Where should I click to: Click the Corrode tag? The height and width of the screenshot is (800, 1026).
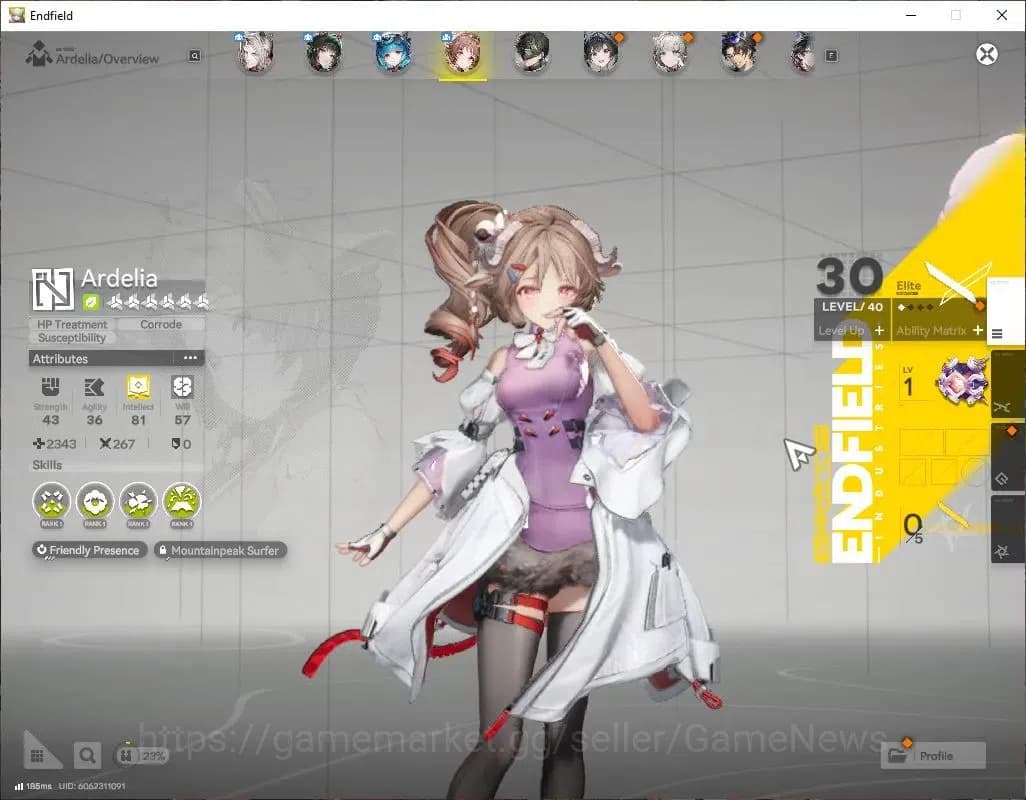click(x=161, y=324)
